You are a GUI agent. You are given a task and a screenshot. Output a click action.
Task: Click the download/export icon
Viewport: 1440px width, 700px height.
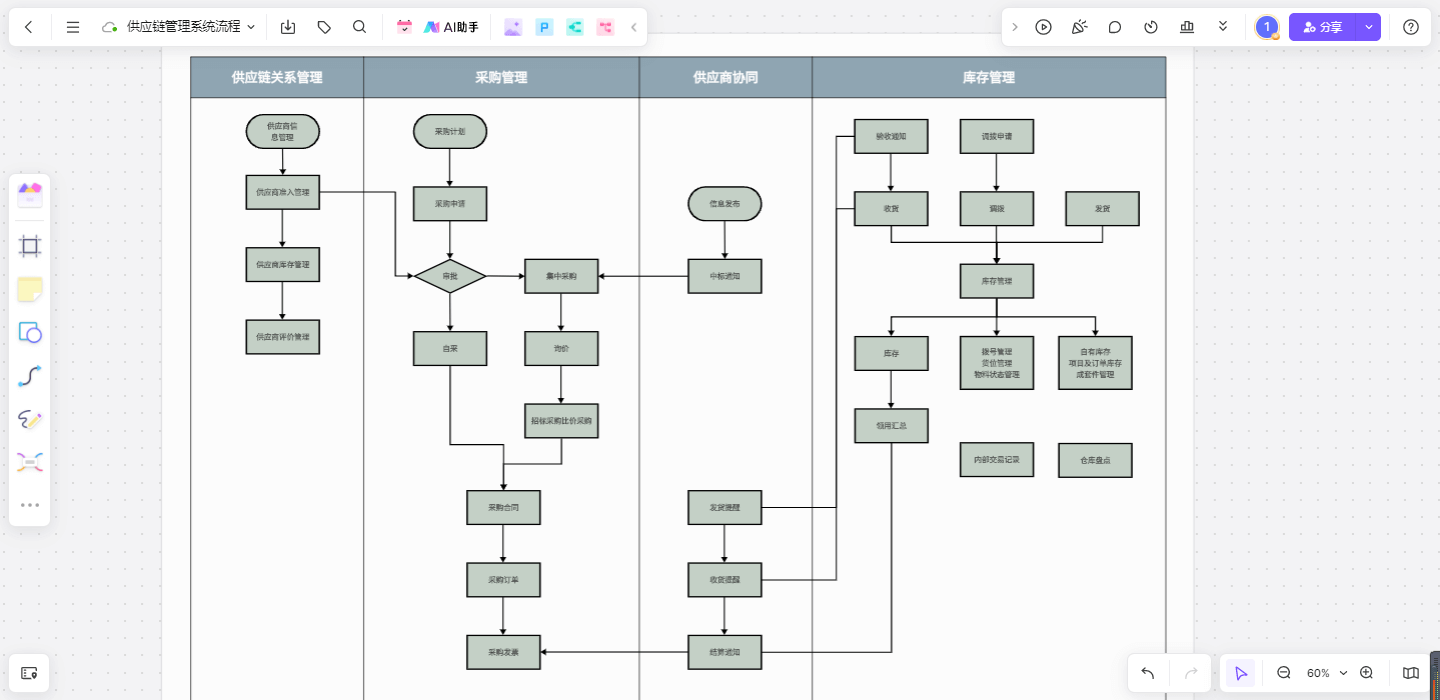(x=288, y=27)
